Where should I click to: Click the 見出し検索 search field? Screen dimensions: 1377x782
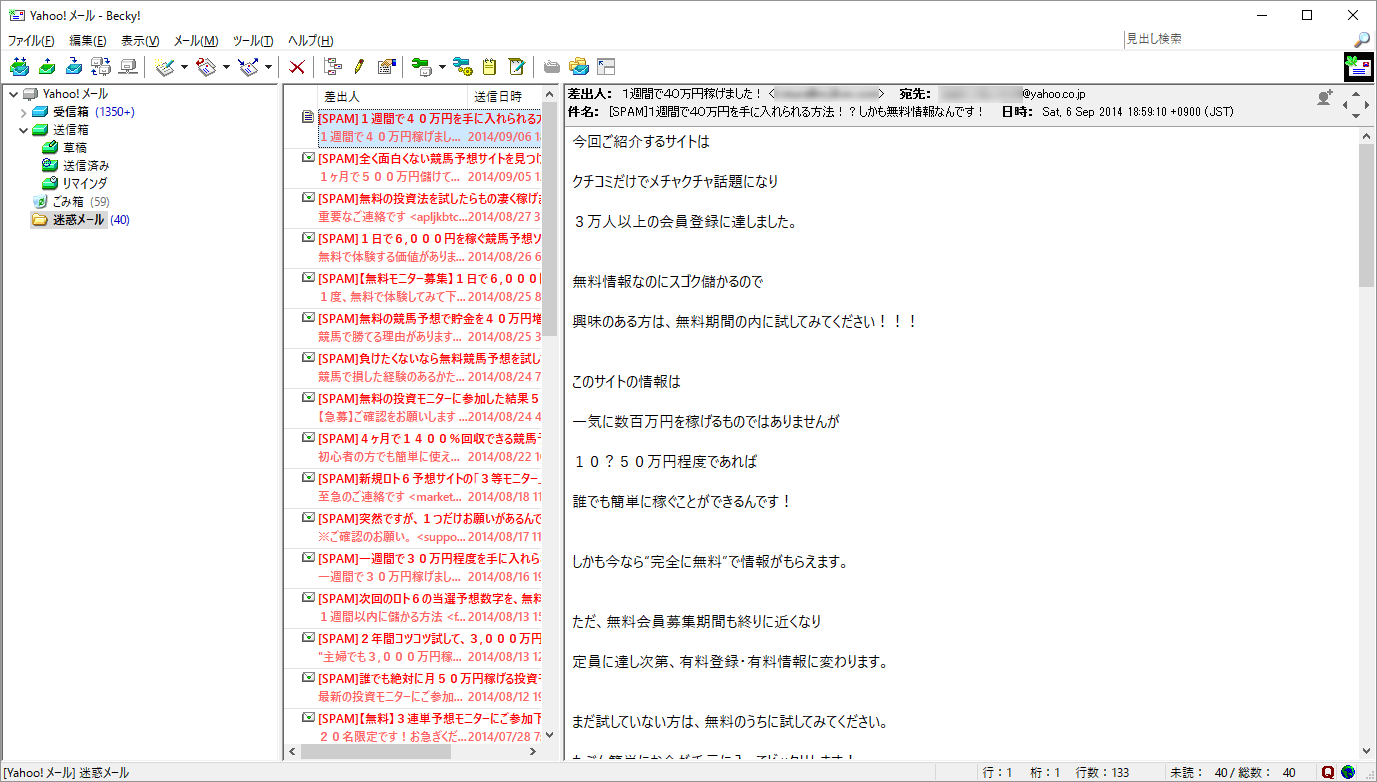pyautogui.click(x=1236, y=40)
